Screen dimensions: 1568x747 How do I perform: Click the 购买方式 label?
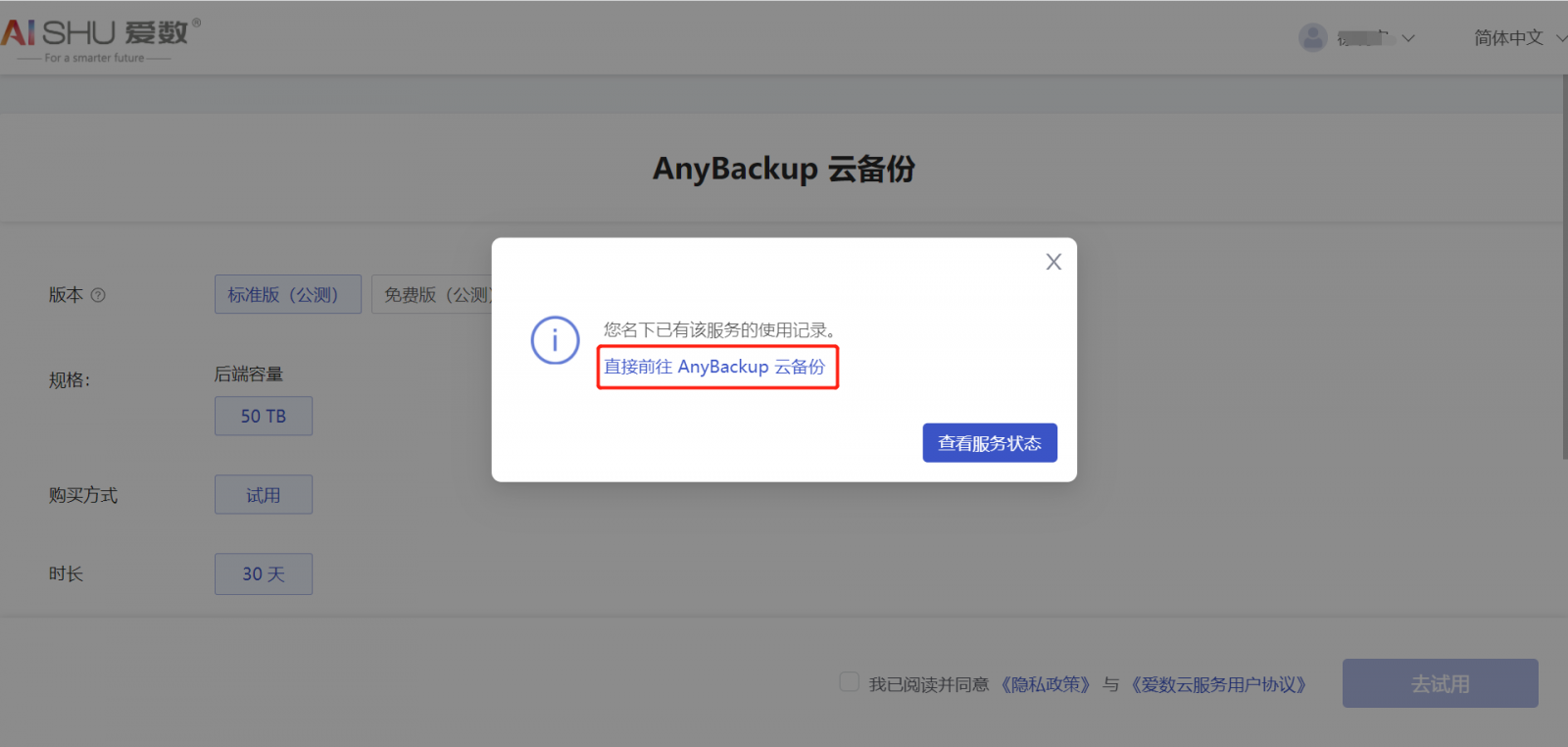(83, 495)
